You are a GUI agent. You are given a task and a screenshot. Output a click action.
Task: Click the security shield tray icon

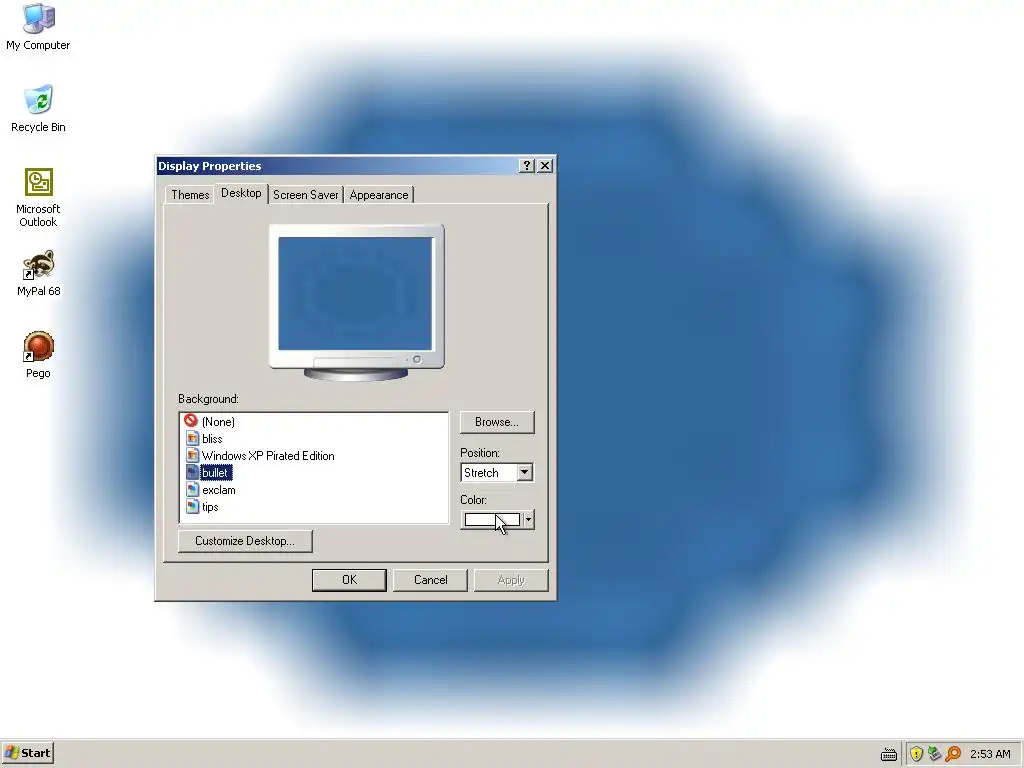(x=916, y=754)
